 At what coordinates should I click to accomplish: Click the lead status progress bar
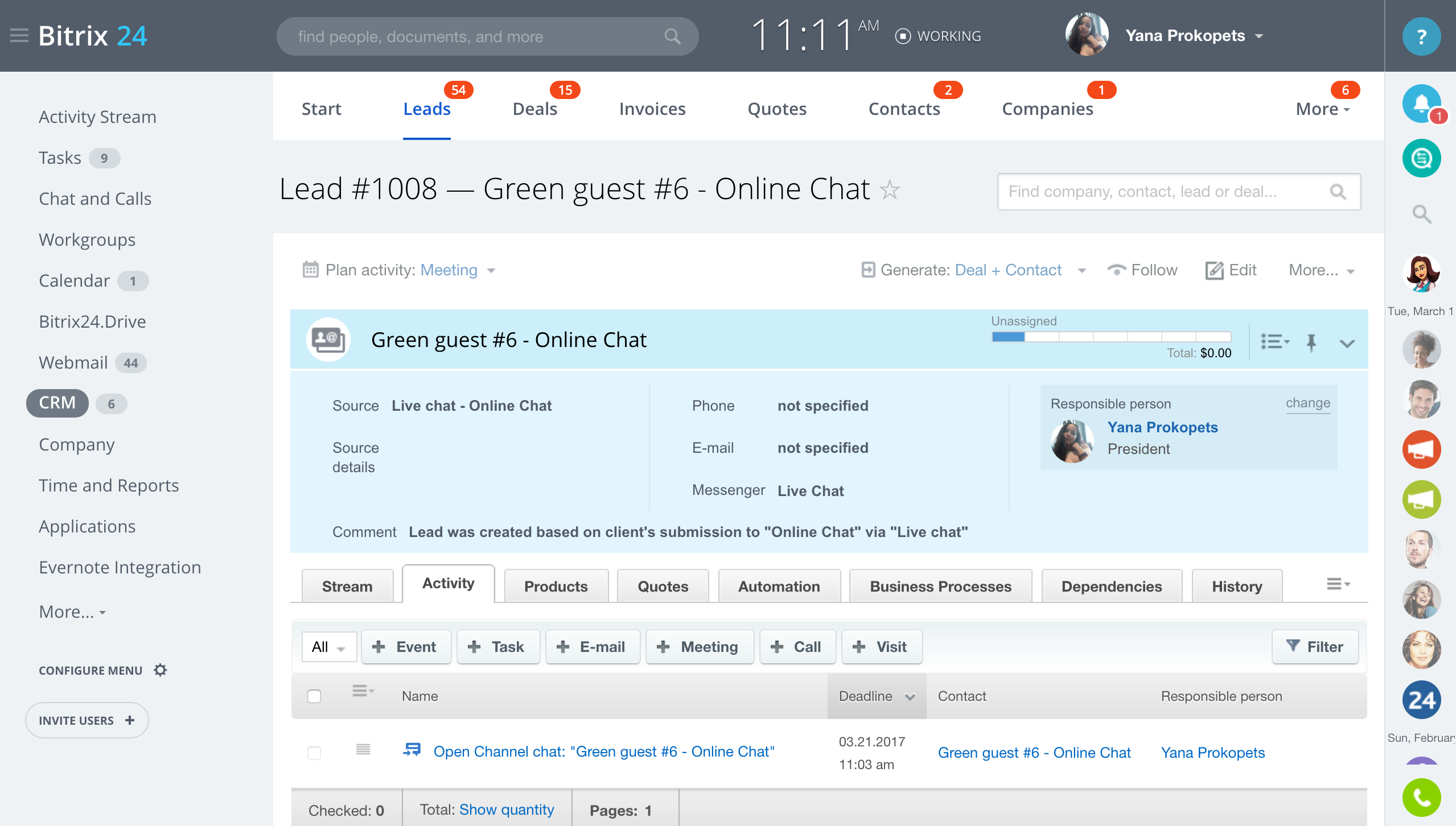pyautogui.click(x=1110, y=337)
